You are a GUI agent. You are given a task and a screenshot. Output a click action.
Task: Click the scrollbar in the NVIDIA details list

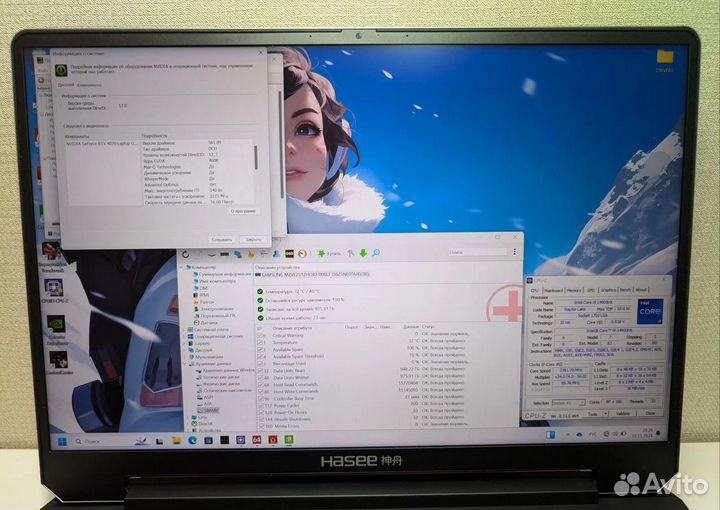pos(256,157)
